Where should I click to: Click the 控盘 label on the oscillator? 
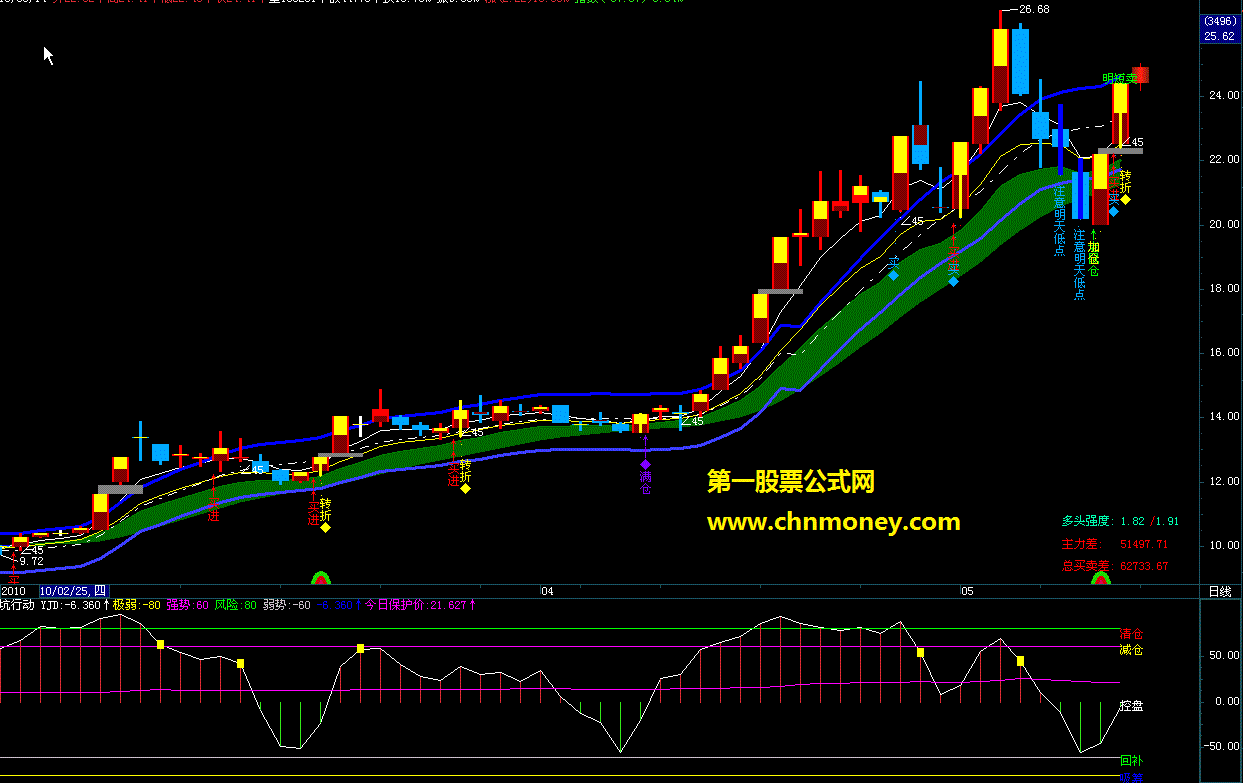[1131, 706]
